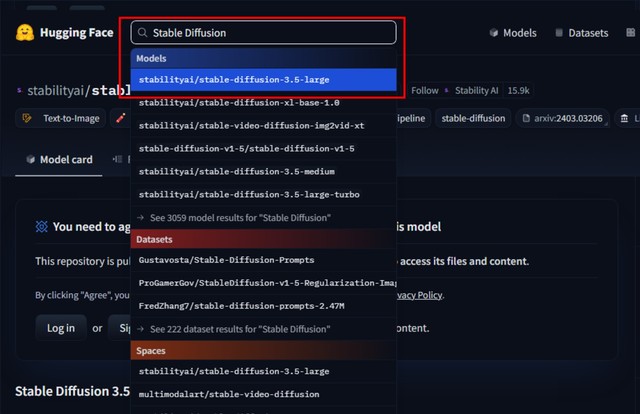Click the search magnifier icon
640x414 pixels.
(142, 33)
